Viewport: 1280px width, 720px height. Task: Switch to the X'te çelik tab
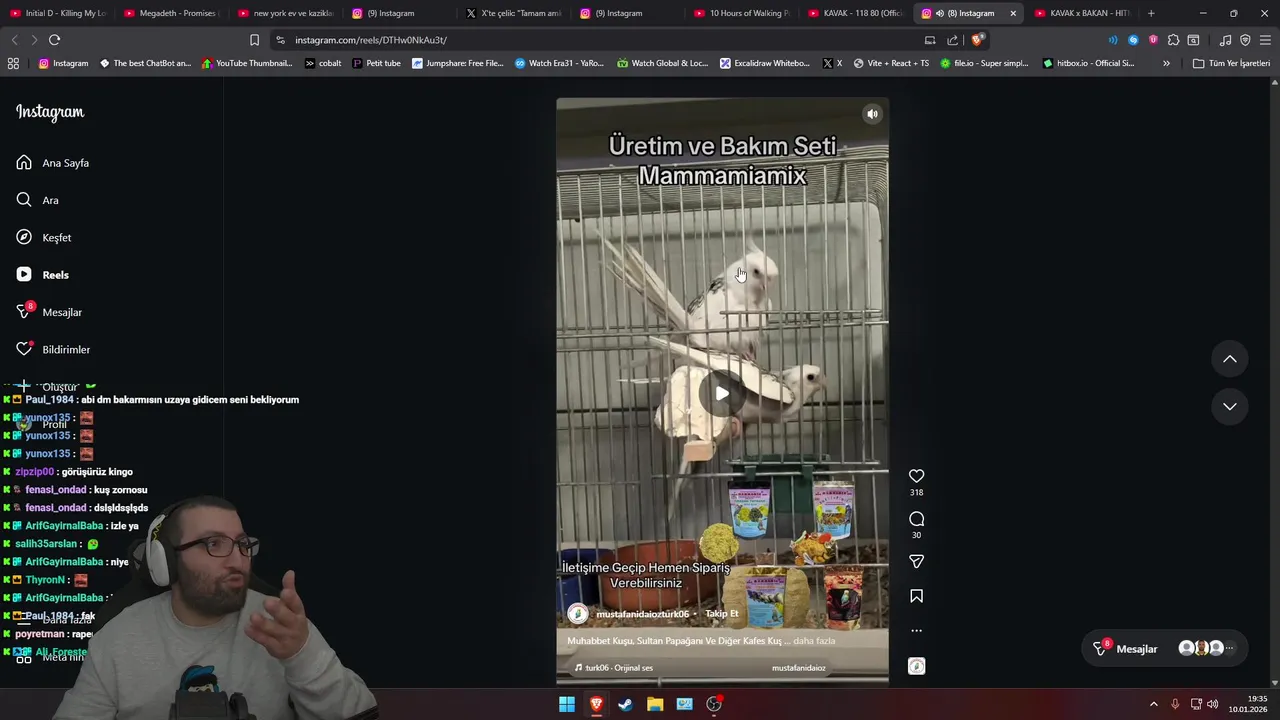(514, 13)
